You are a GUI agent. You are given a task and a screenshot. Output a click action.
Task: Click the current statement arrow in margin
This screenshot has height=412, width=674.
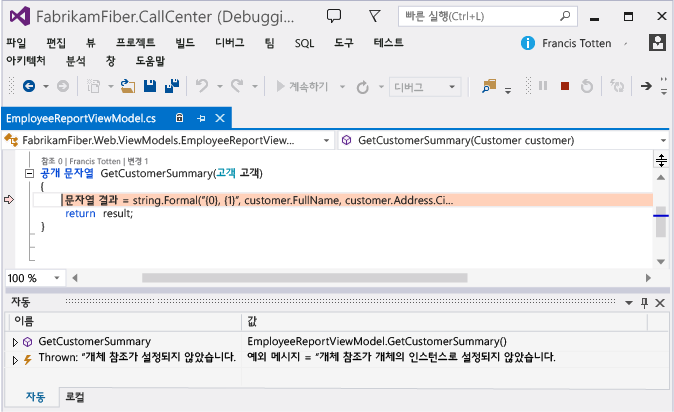9,200
